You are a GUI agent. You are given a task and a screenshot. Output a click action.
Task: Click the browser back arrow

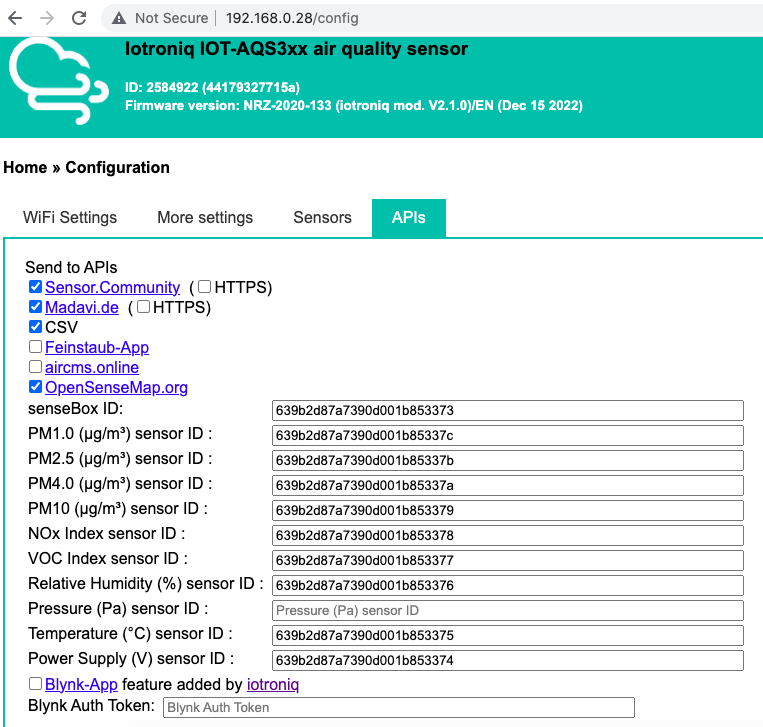[x=15, y=18]
